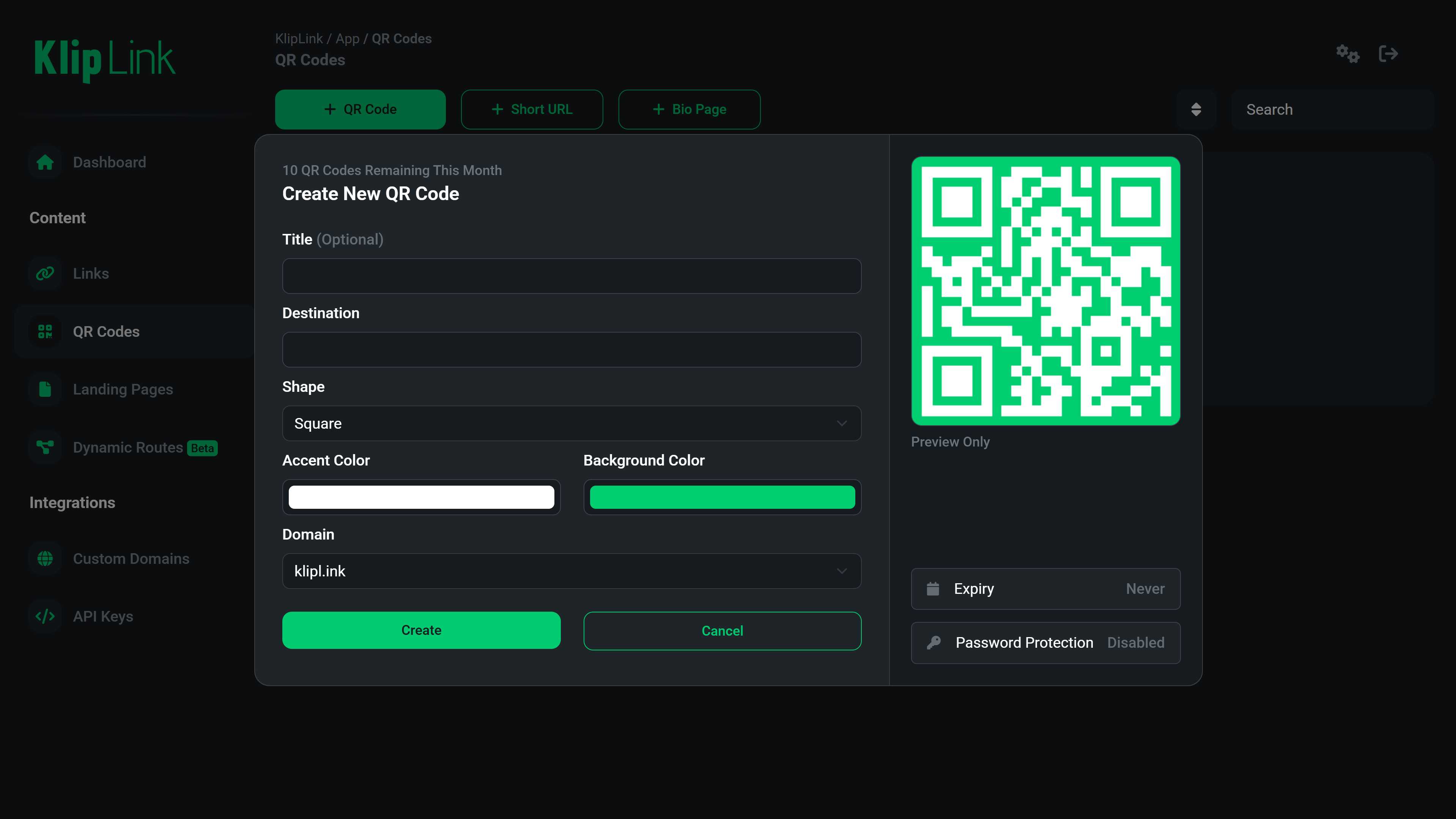This screenshot has width=1456, height=819.
Task: Click the Password Protection key icon
Action: pyautogui.click(x=934, y=642)
